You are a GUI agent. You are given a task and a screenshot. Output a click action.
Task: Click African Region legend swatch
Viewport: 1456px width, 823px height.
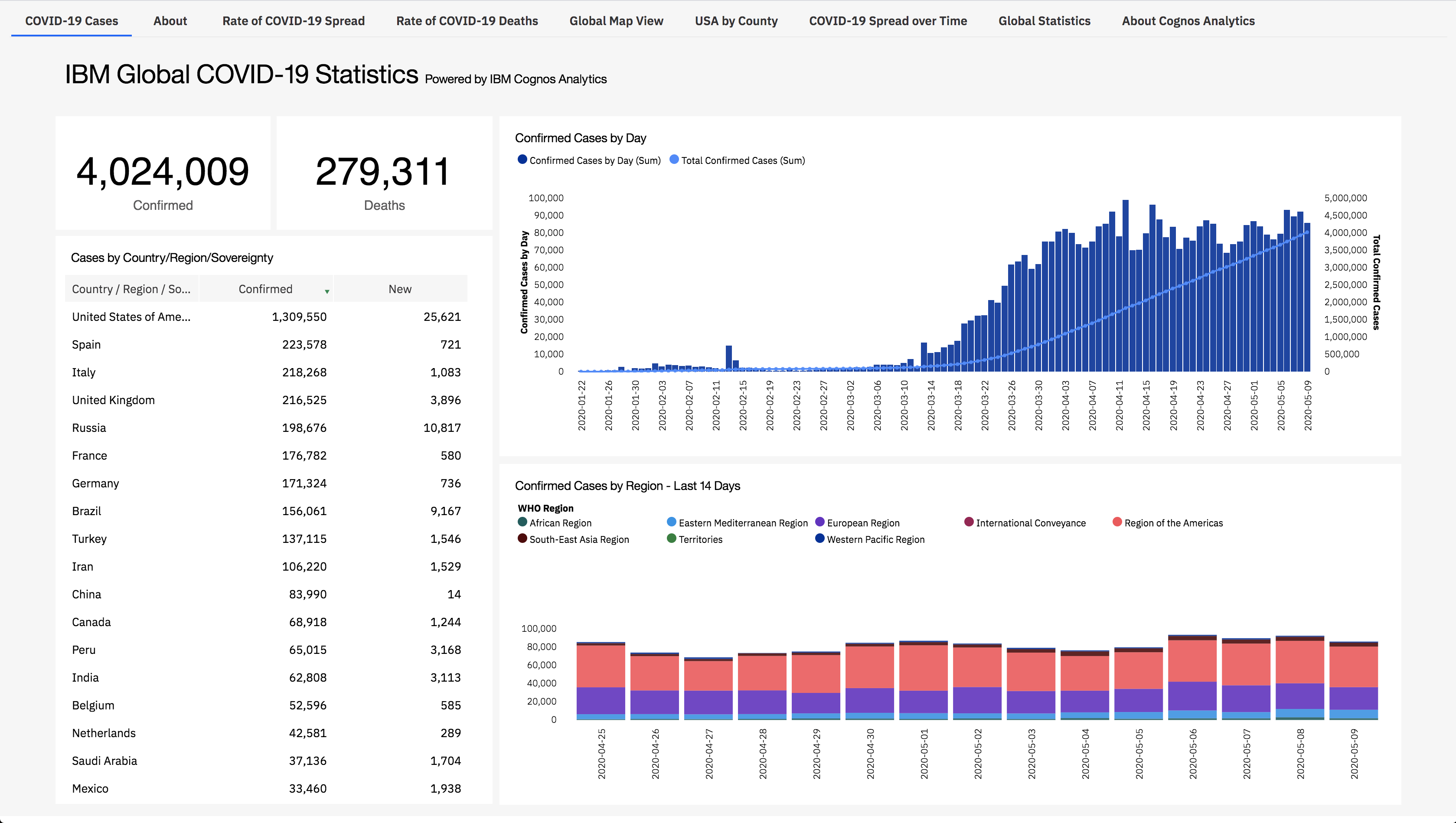click(x=522, y=522)
